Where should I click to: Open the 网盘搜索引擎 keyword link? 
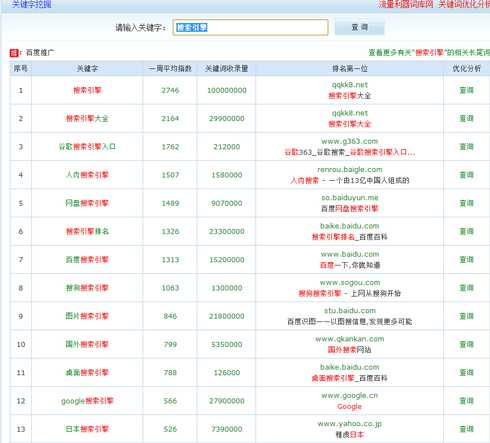(x=87, y=203)
